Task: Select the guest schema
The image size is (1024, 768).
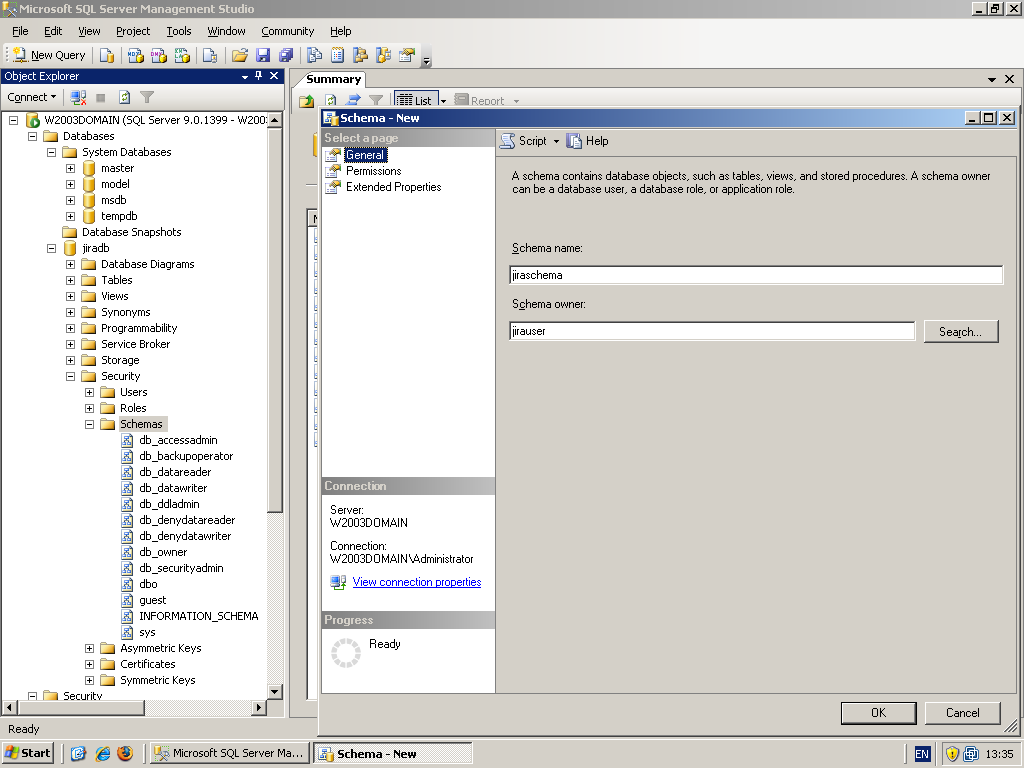Action: point(152,600)
